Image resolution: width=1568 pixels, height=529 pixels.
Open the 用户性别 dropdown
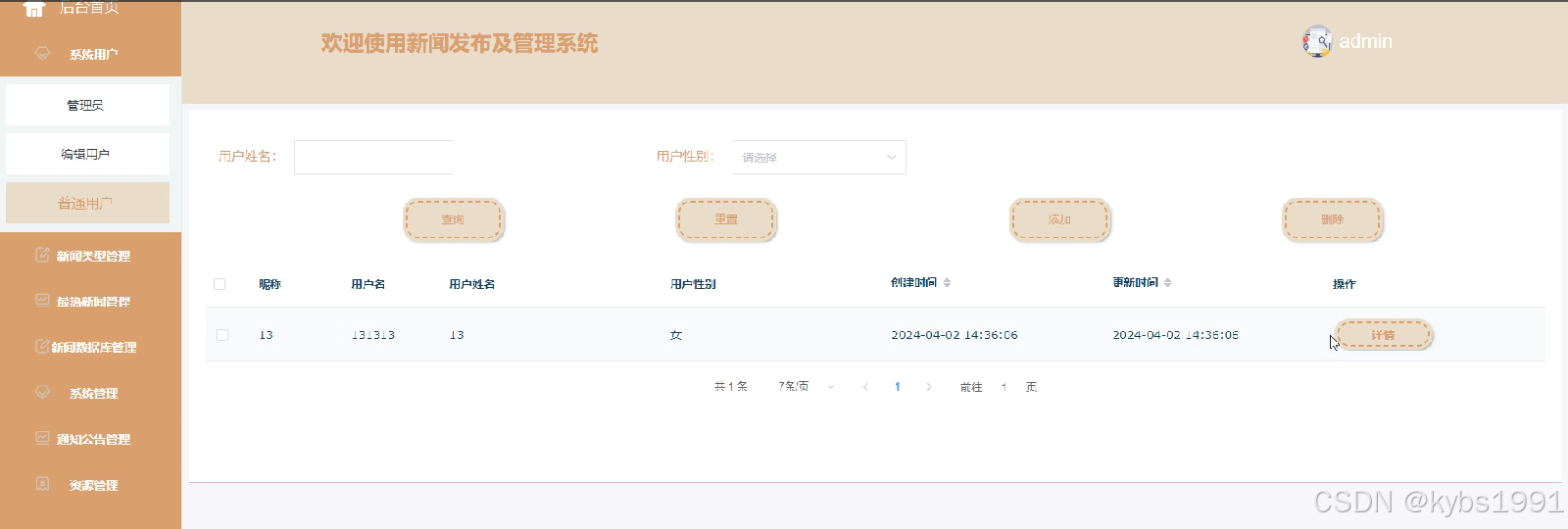click(x=818, y=157)
